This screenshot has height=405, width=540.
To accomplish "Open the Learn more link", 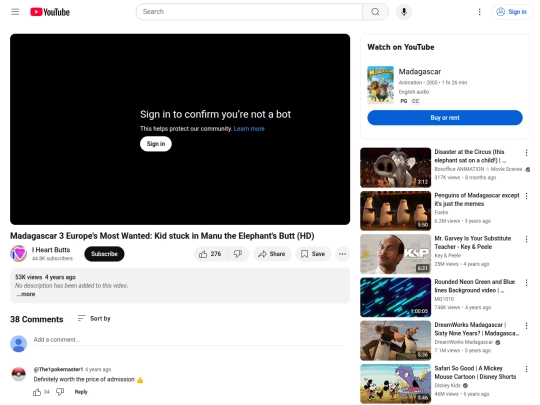I will coord(249,129).
